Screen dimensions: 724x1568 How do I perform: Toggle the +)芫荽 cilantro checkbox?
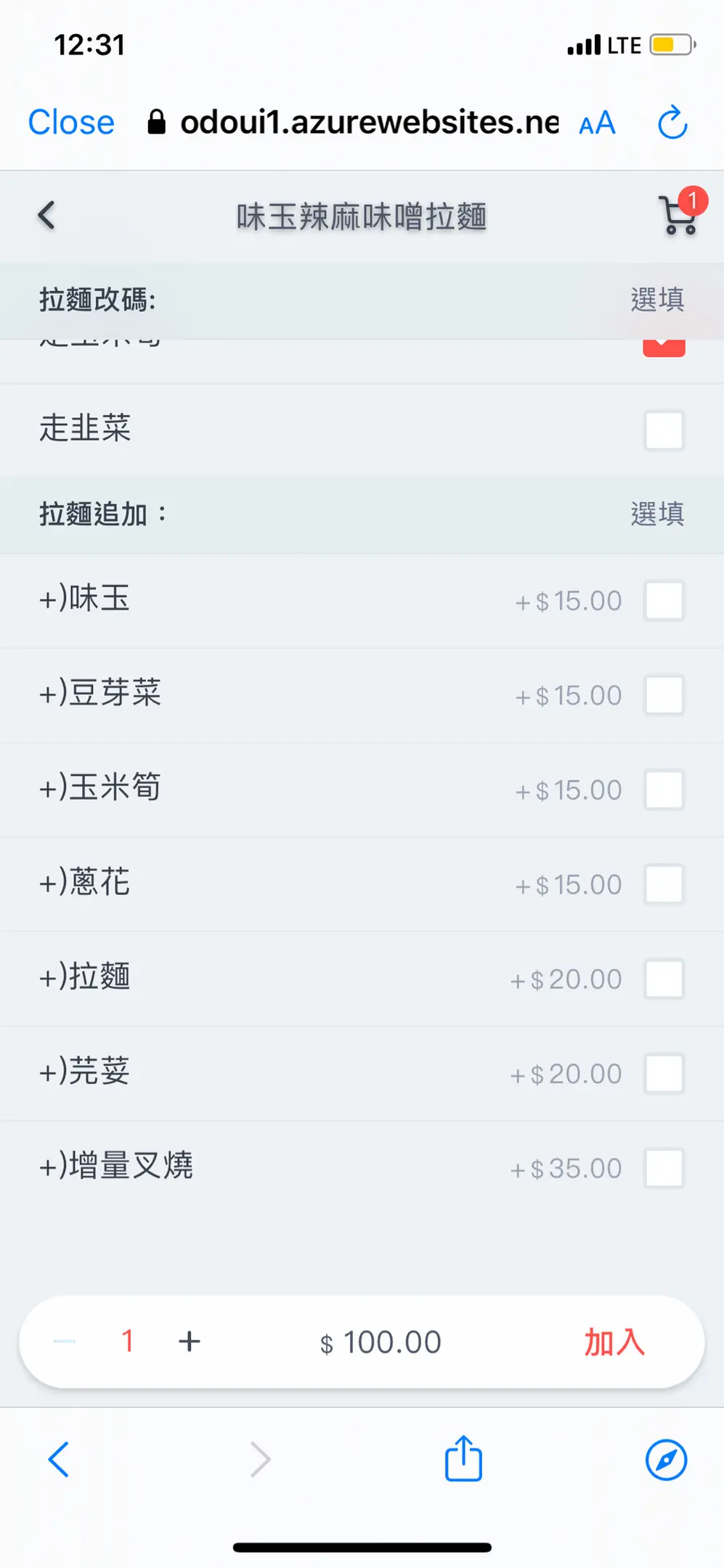coord(664,1074)
